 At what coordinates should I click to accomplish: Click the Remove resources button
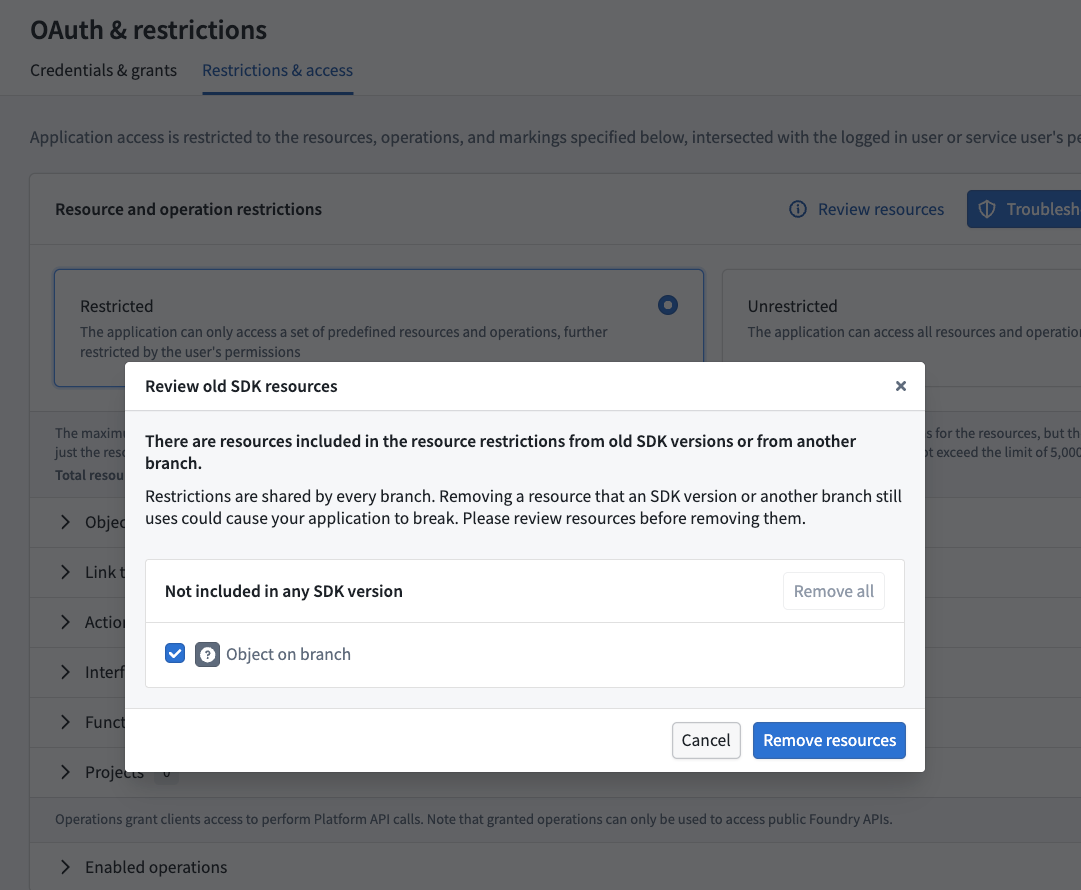point(829,740)
